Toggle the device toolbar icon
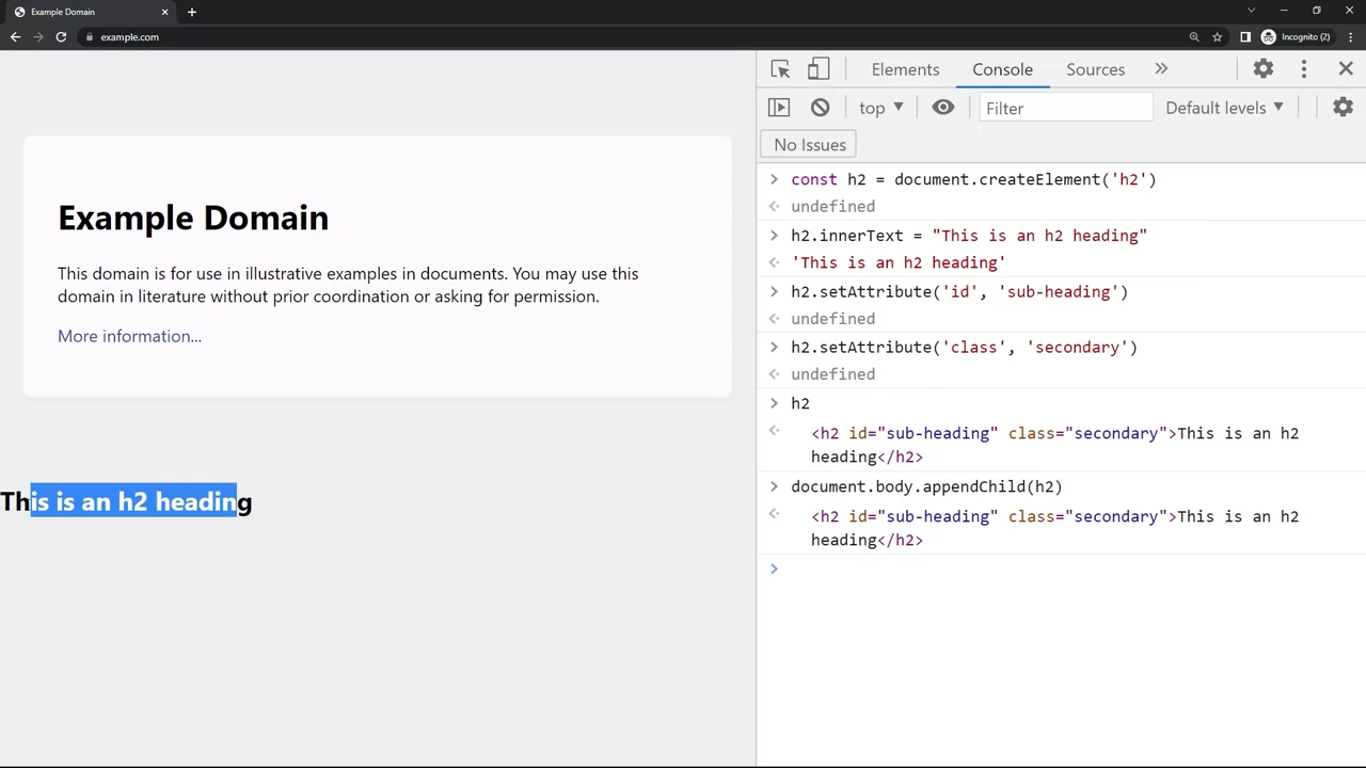This screenshot has width=1366, height=768. point(818,69)
